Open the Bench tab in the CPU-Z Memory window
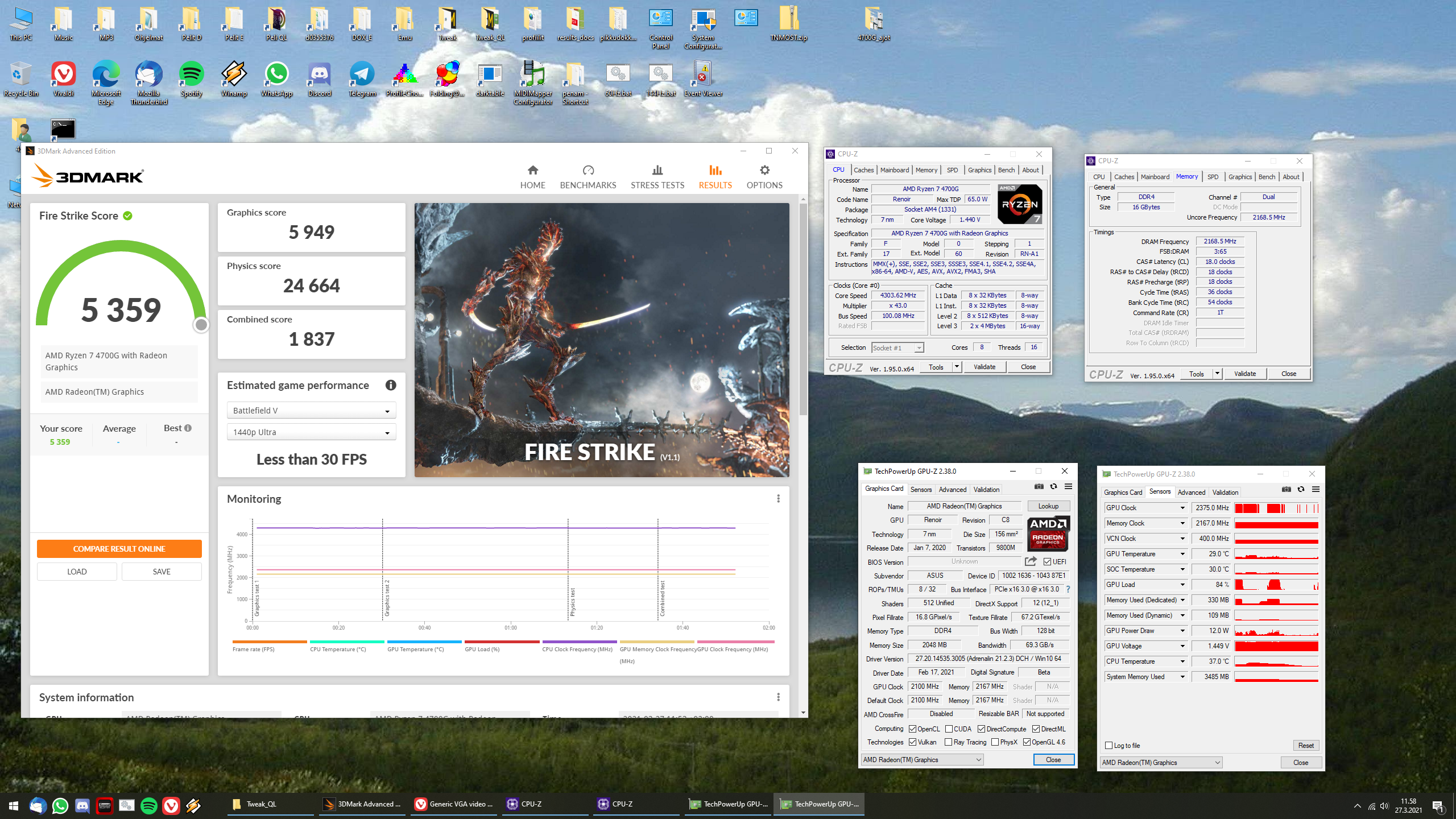 point(1267,177)
